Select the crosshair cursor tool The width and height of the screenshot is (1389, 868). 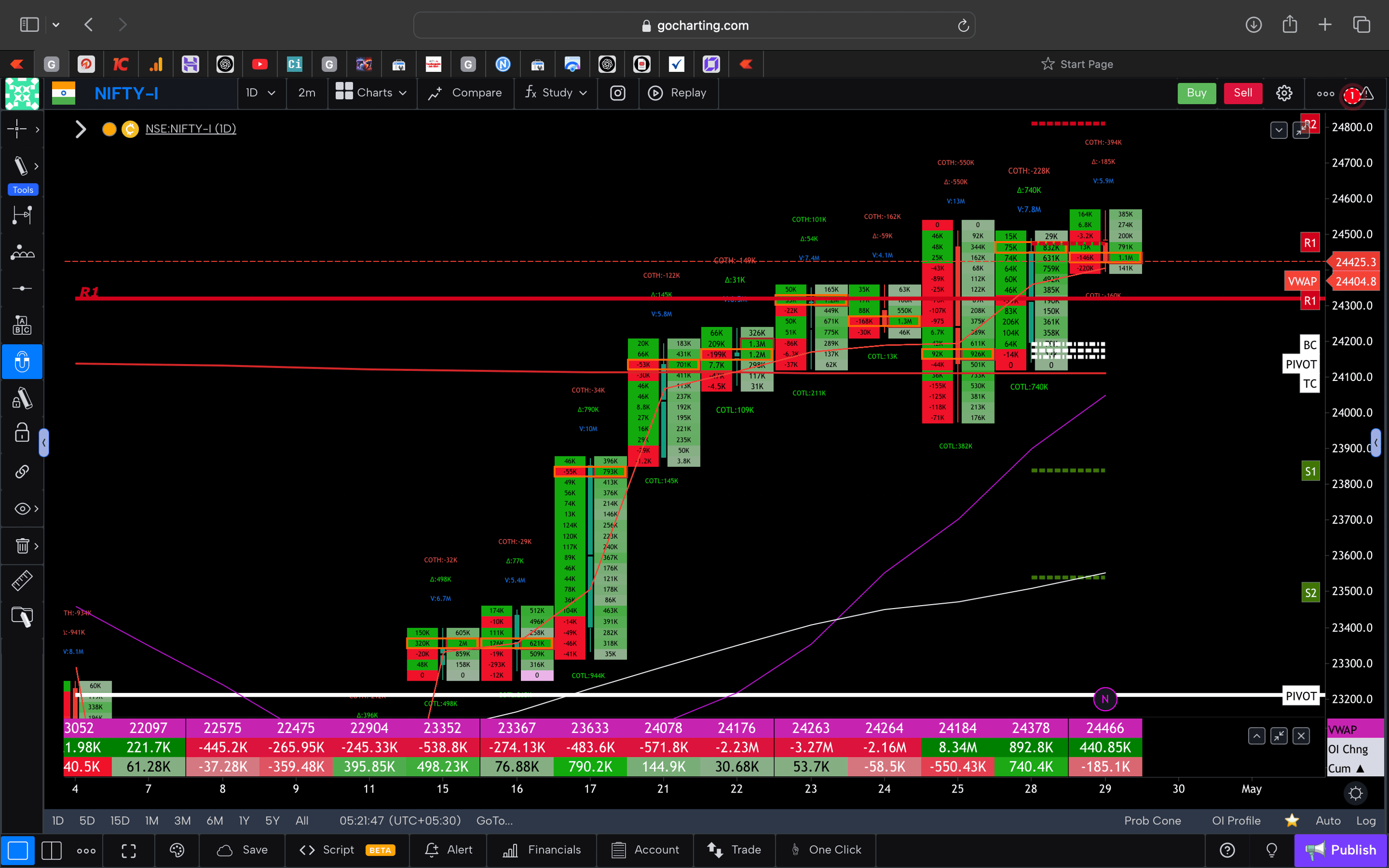pyautogui.click(x=17, y=129)
